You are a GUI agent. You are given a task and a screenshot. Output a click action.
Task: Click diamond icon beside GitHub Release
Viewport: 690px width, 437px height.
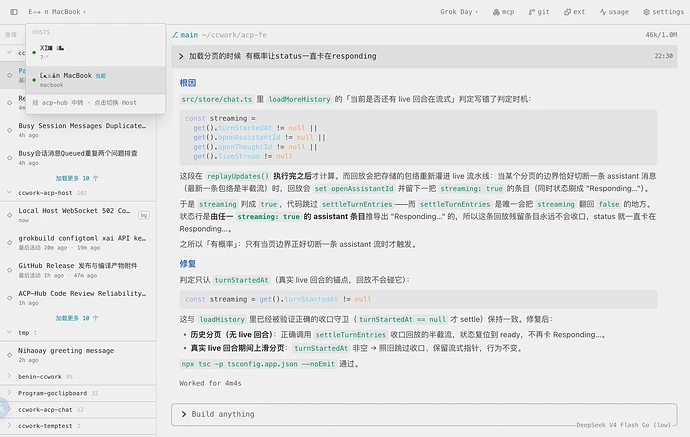click(10, 270)
